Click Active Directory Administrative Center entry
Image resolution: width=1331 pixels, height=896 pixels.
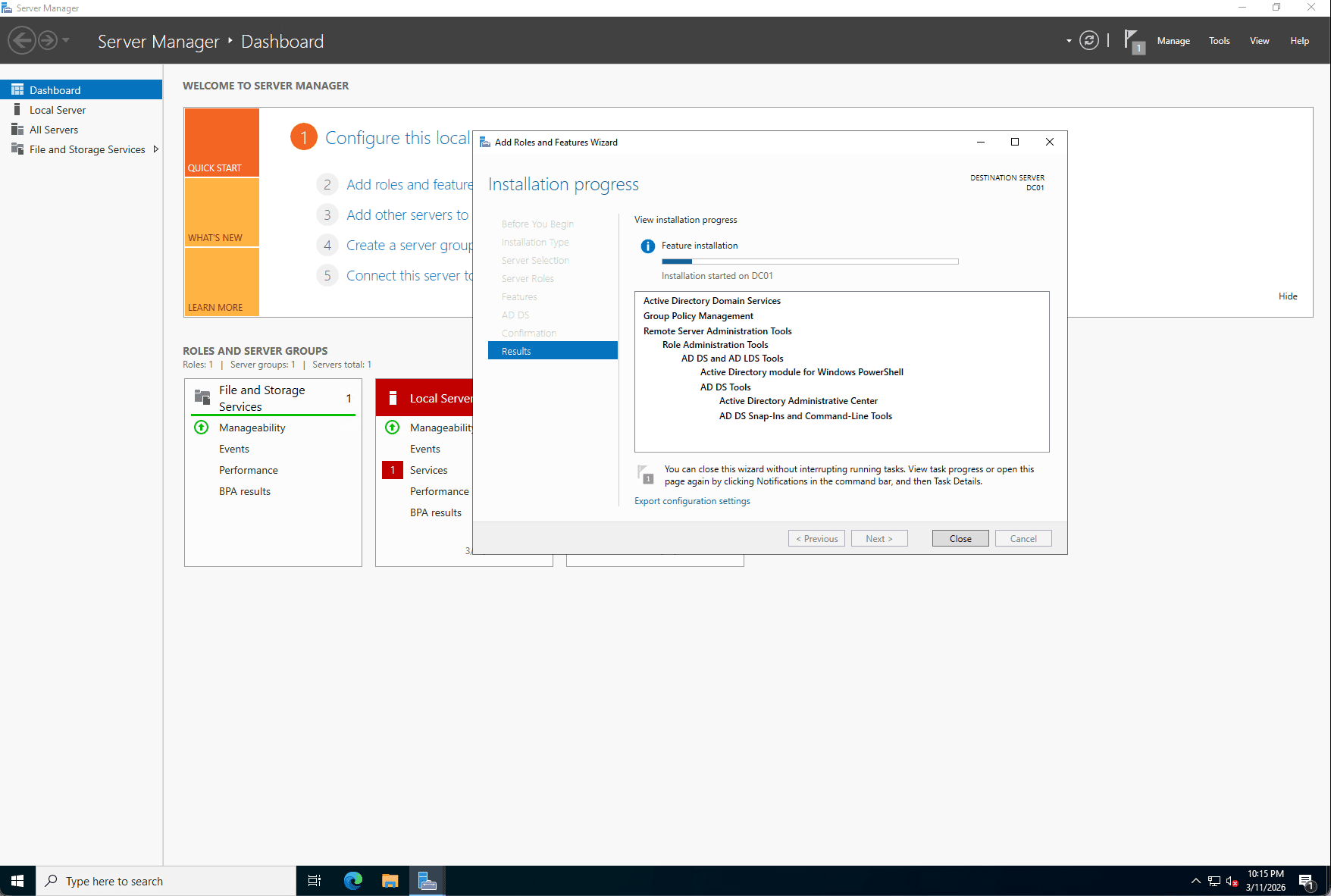(x=798, y=401)
